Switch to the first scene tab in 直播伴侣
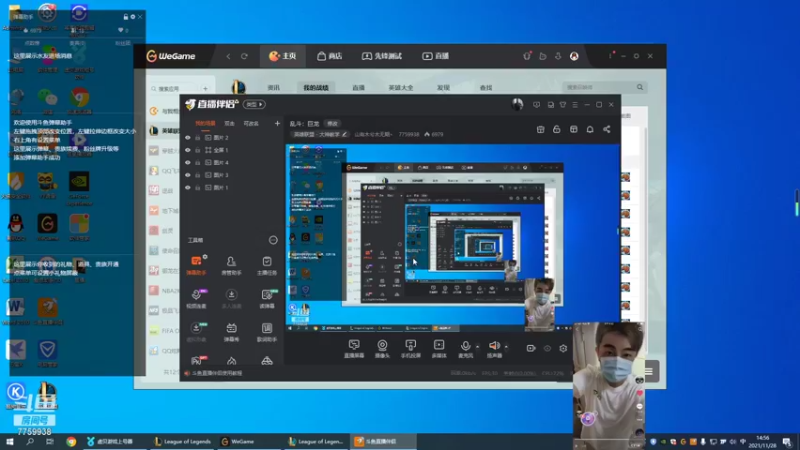The width and height of the screenshot is (800, 450). [205, 123]
